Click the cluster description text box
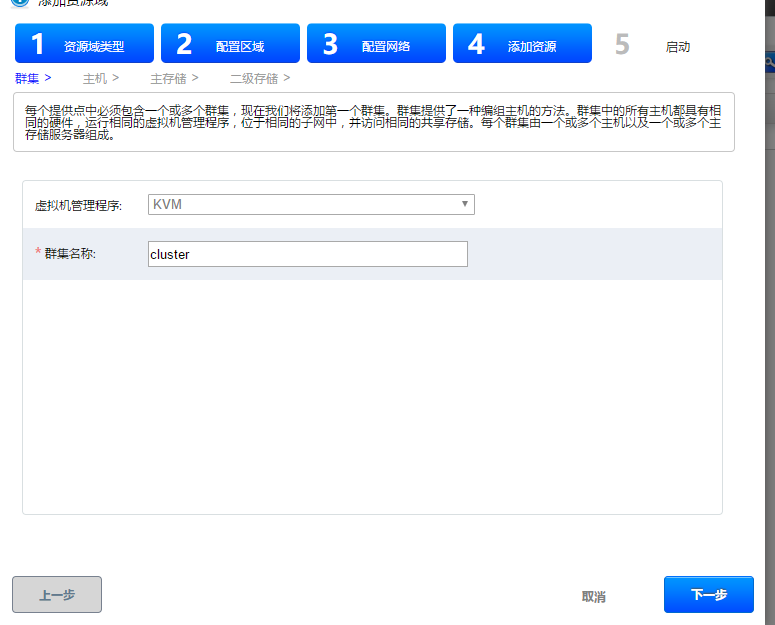 click(x=373, y=121)
